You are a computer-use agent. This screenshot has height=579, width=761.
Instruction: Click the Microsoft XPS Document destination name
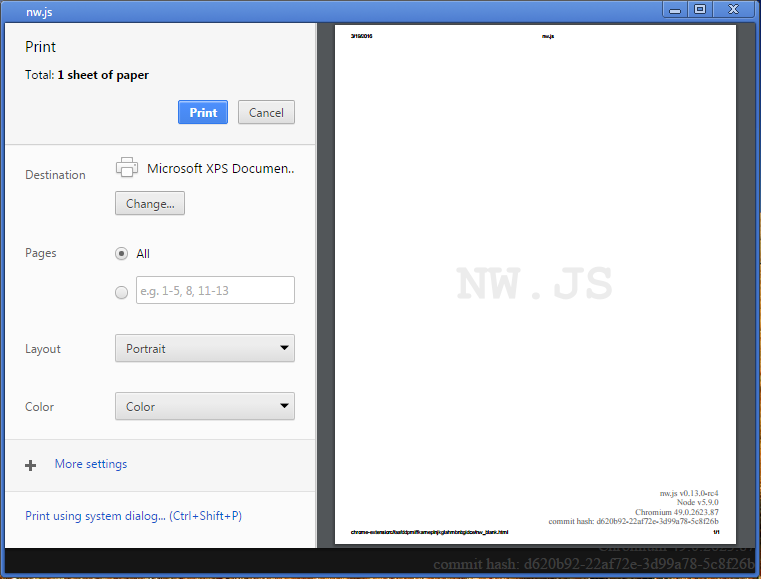pos(220,168)
